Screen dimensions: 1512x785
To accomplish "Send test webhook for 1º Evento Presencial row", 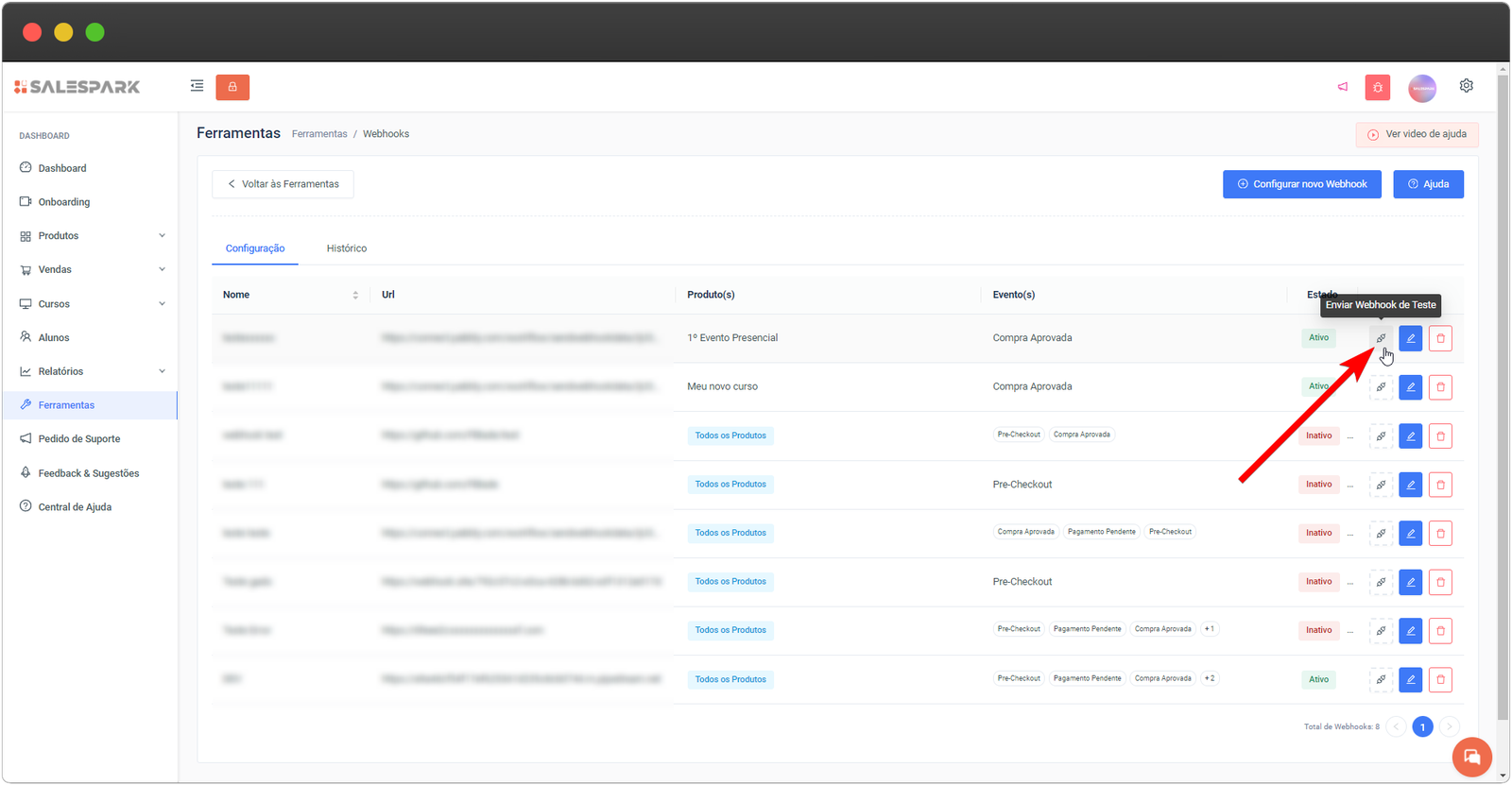I will coord(1381,338).
